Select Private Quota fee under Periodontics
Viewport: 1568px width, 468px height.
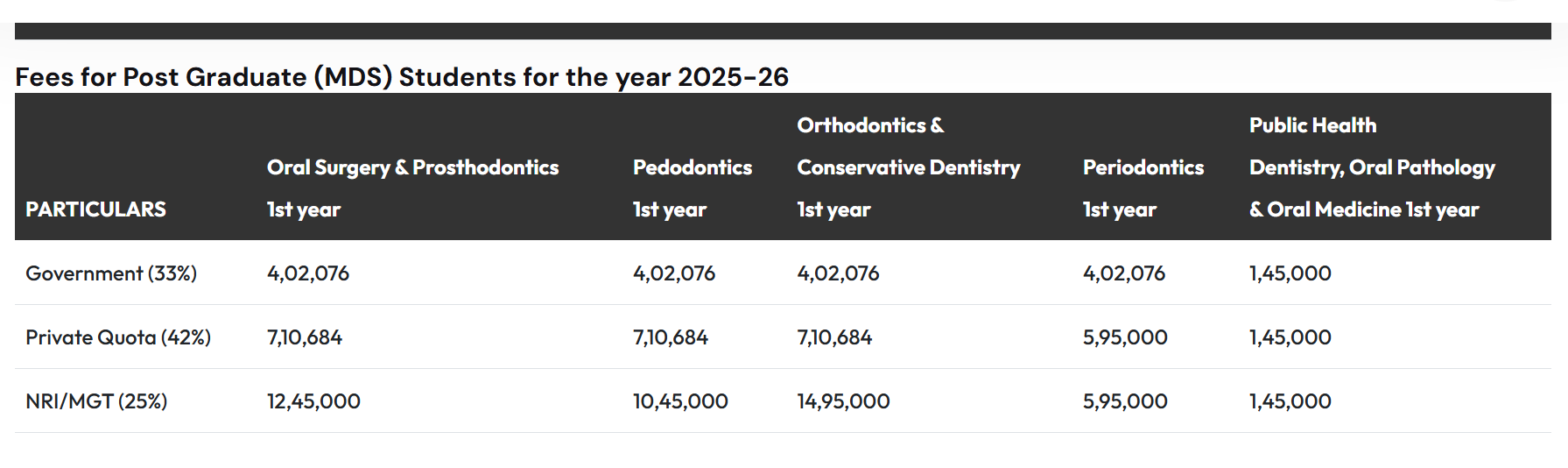pyautogui.click(x=1125, y=337)
